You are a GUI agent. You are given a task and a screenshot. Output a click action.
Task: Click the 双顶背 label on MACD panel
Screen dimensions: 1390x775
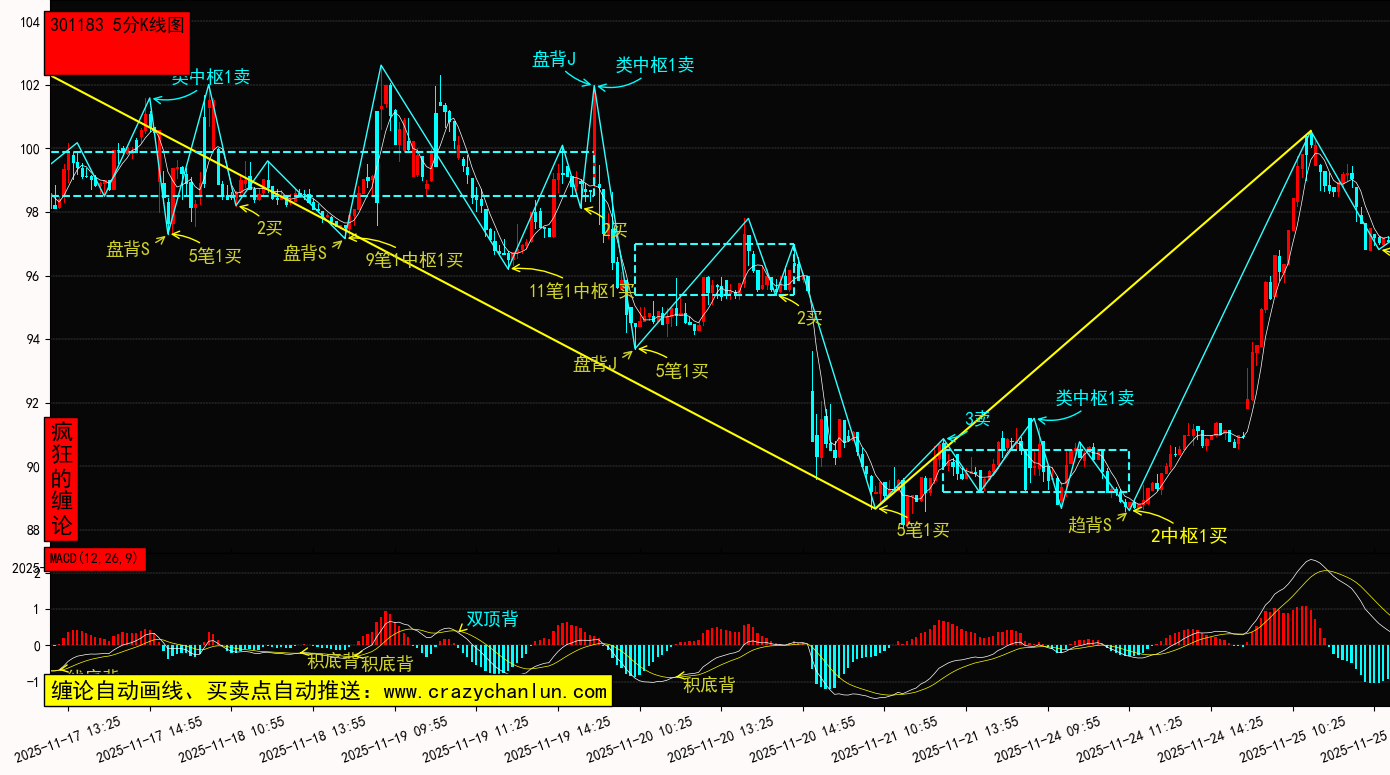(492, 619)
